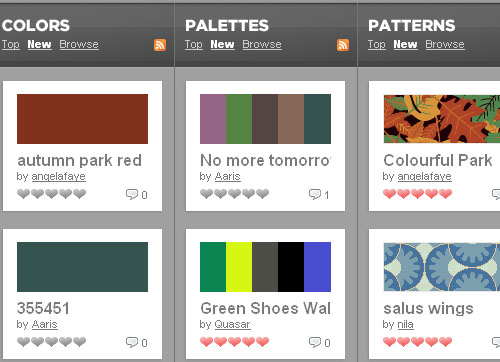
Task: Select Top tab under Palettes
Action: 194,44
